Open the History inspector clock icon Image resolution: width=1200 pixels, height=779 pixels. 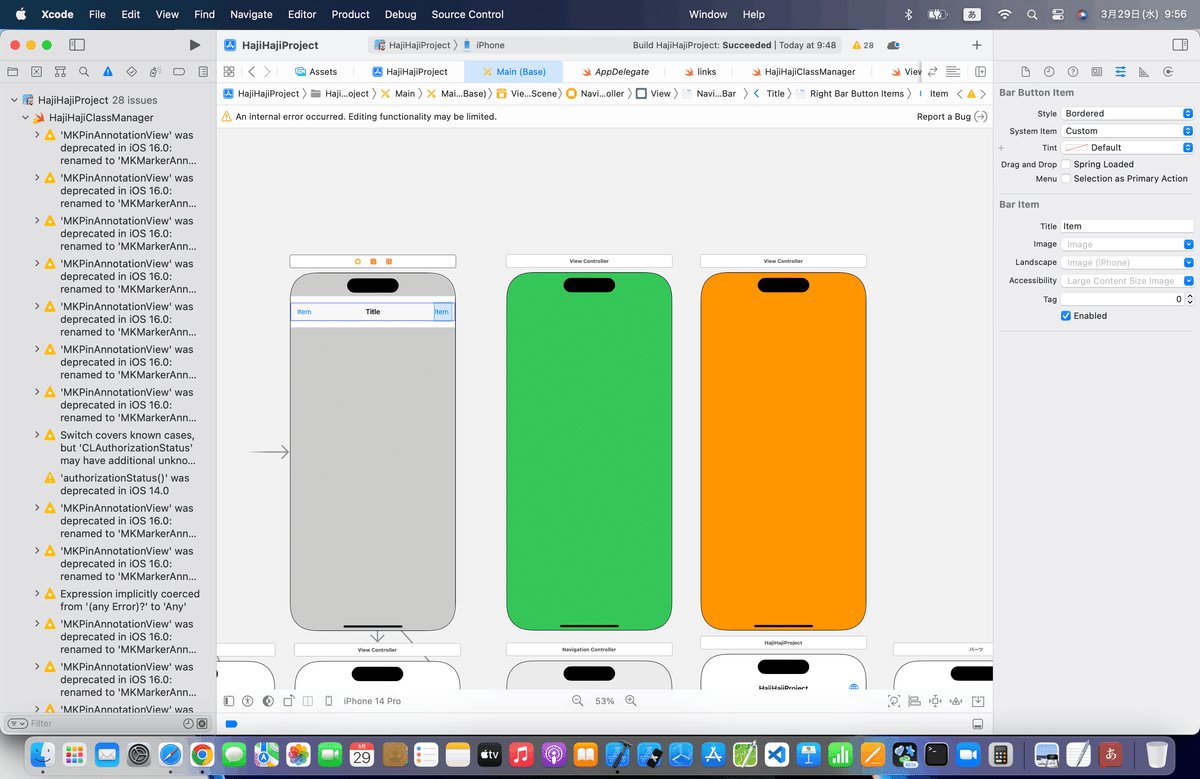click(1049, 72)
